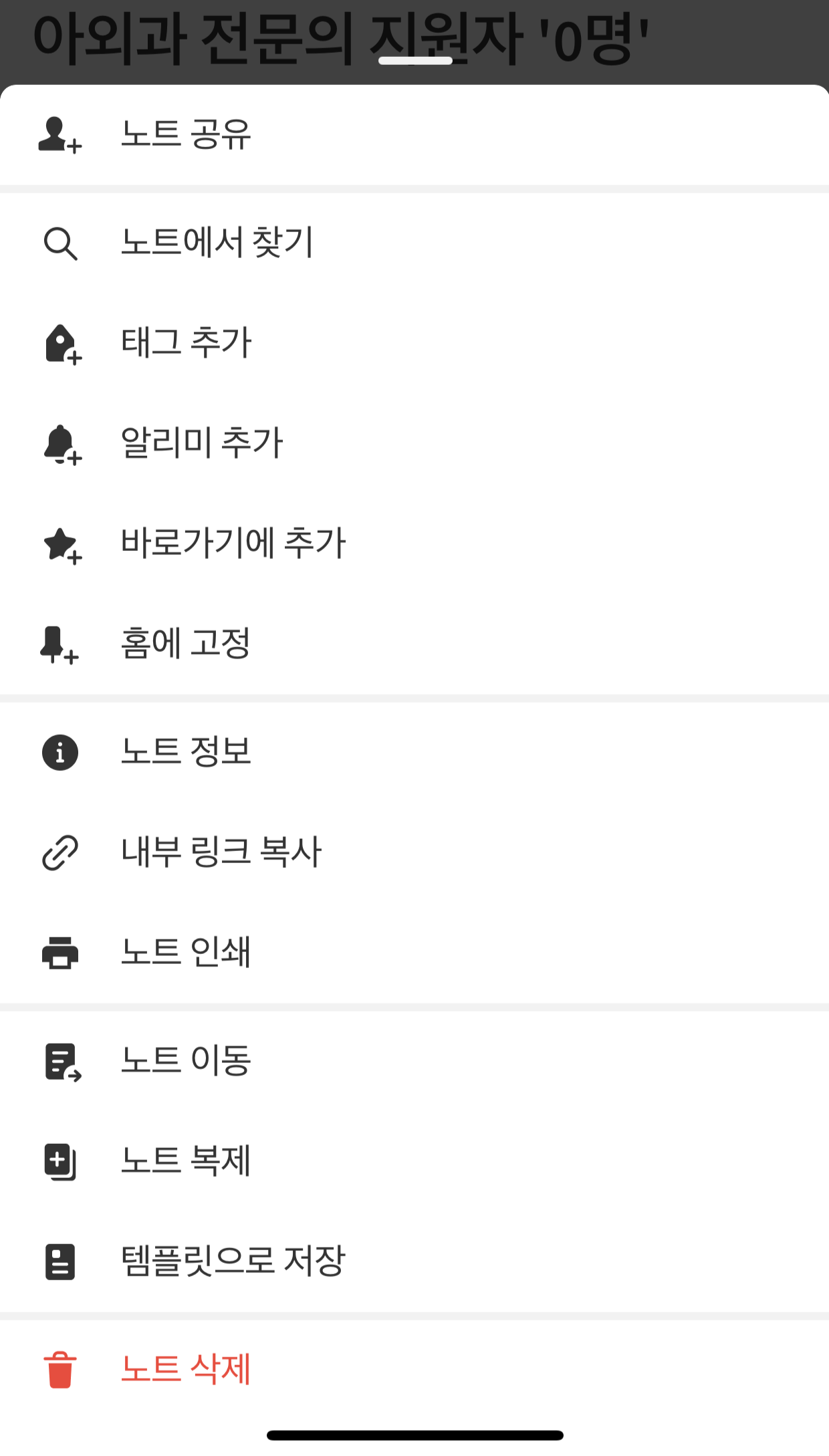Click the pin icon to pin home
The height and width of the screenshot is (1456, 829).
pyautogui.click(x=59, y=645)
